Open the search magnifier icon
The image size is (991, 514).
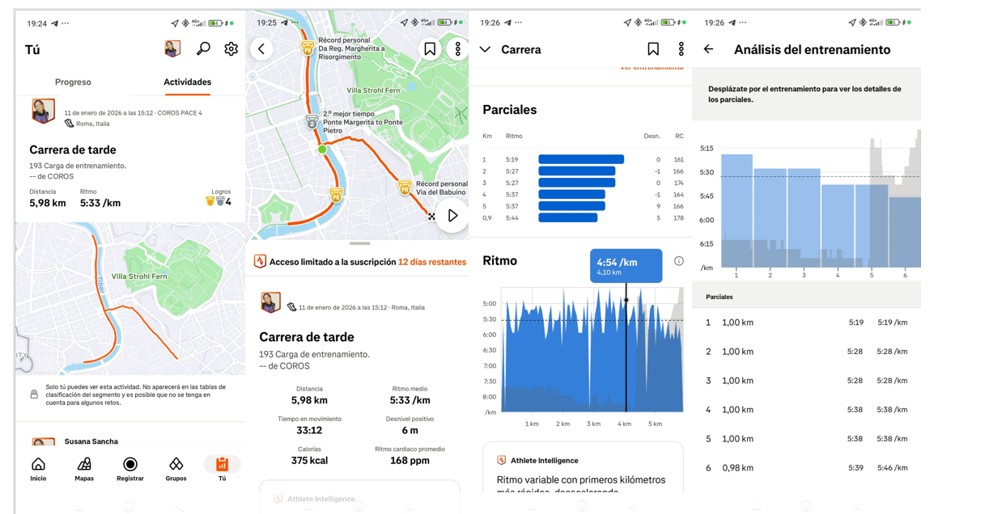(203, 49)
